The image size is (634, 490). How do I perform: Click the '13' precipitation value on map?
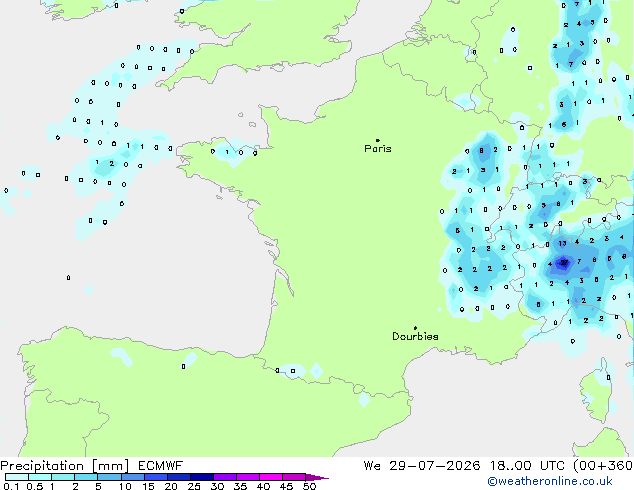(562, 243)
